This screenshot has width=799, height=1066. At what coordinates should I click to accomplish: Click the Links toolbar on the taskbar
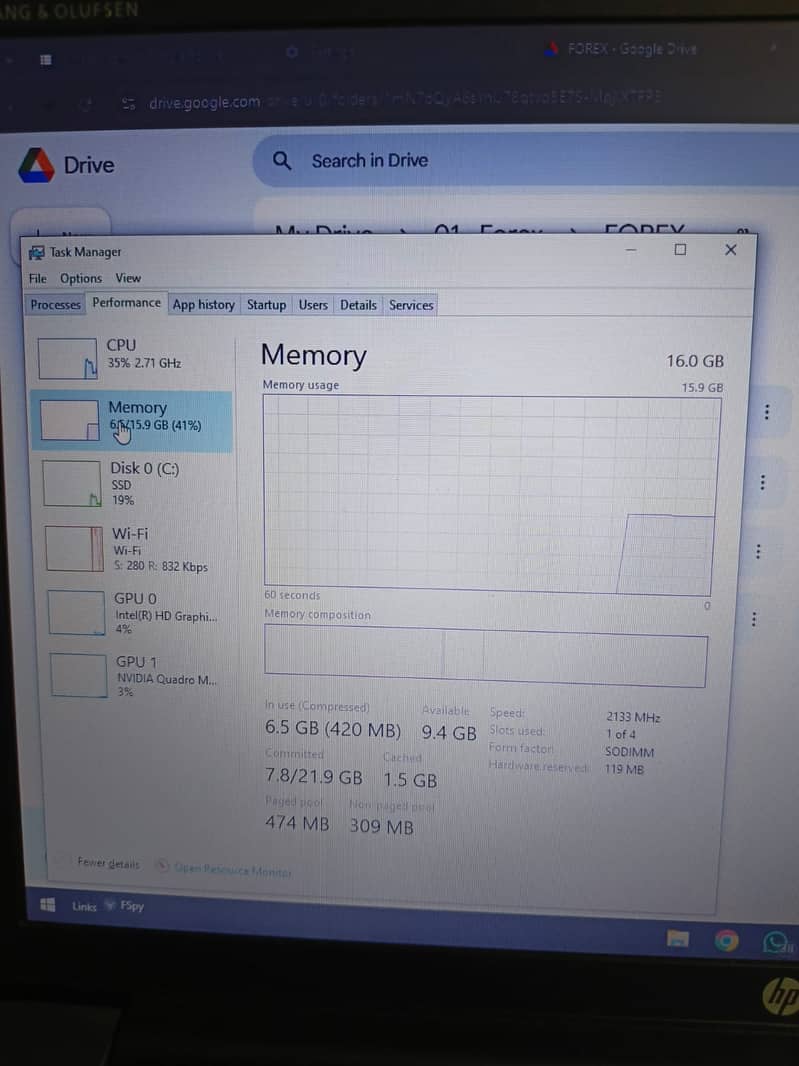(84, 906)
